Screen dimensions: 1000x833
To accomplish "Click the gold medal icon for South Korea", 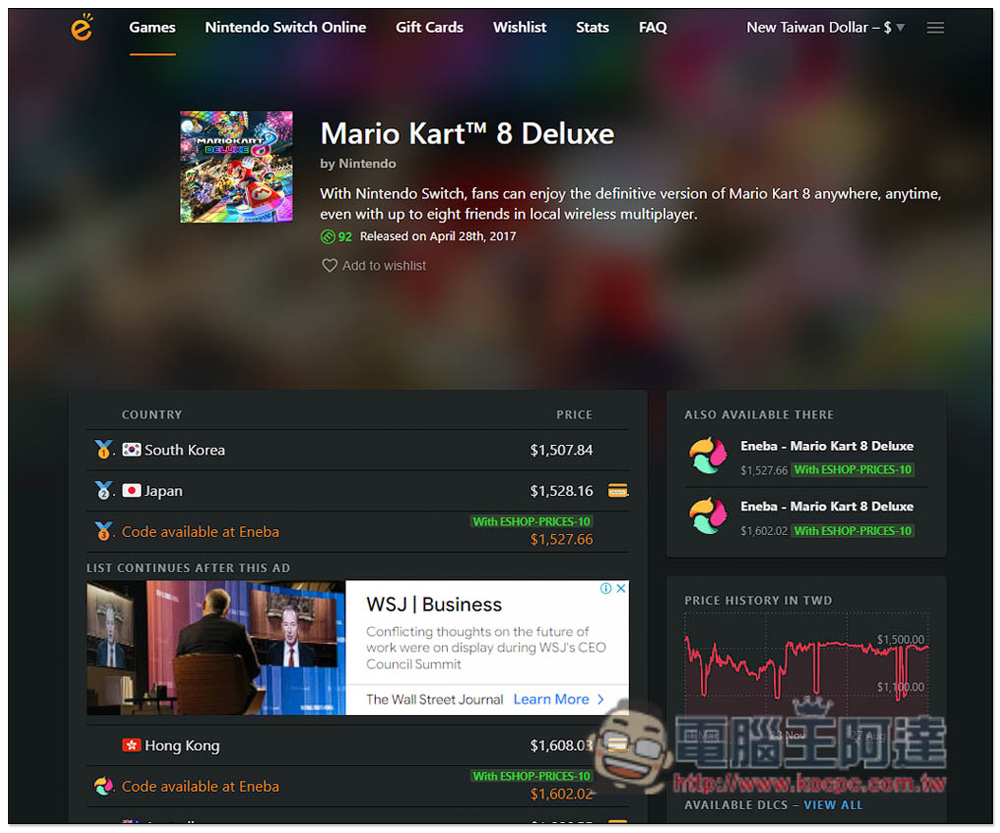I will (103, 449).
